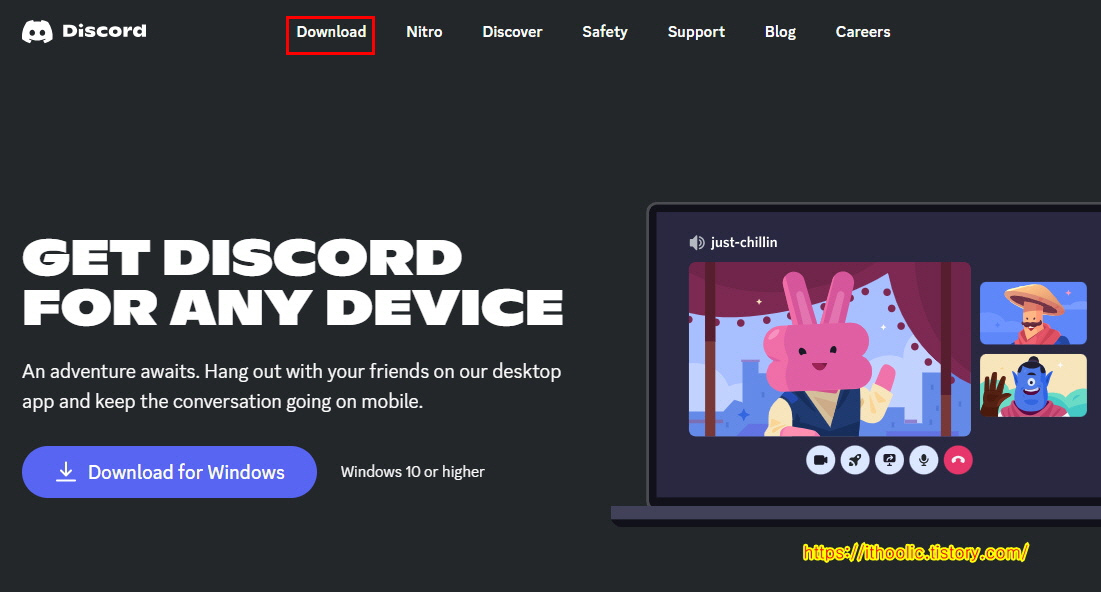The image size is (1101, 592).
Task: Click the red hang up icon
Action: click(x=958, y=460)
